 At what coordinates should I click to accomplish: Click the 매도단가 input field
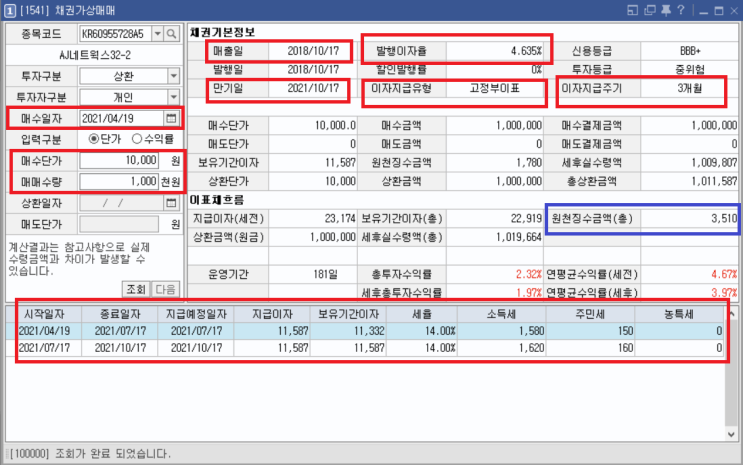point(119,224)
